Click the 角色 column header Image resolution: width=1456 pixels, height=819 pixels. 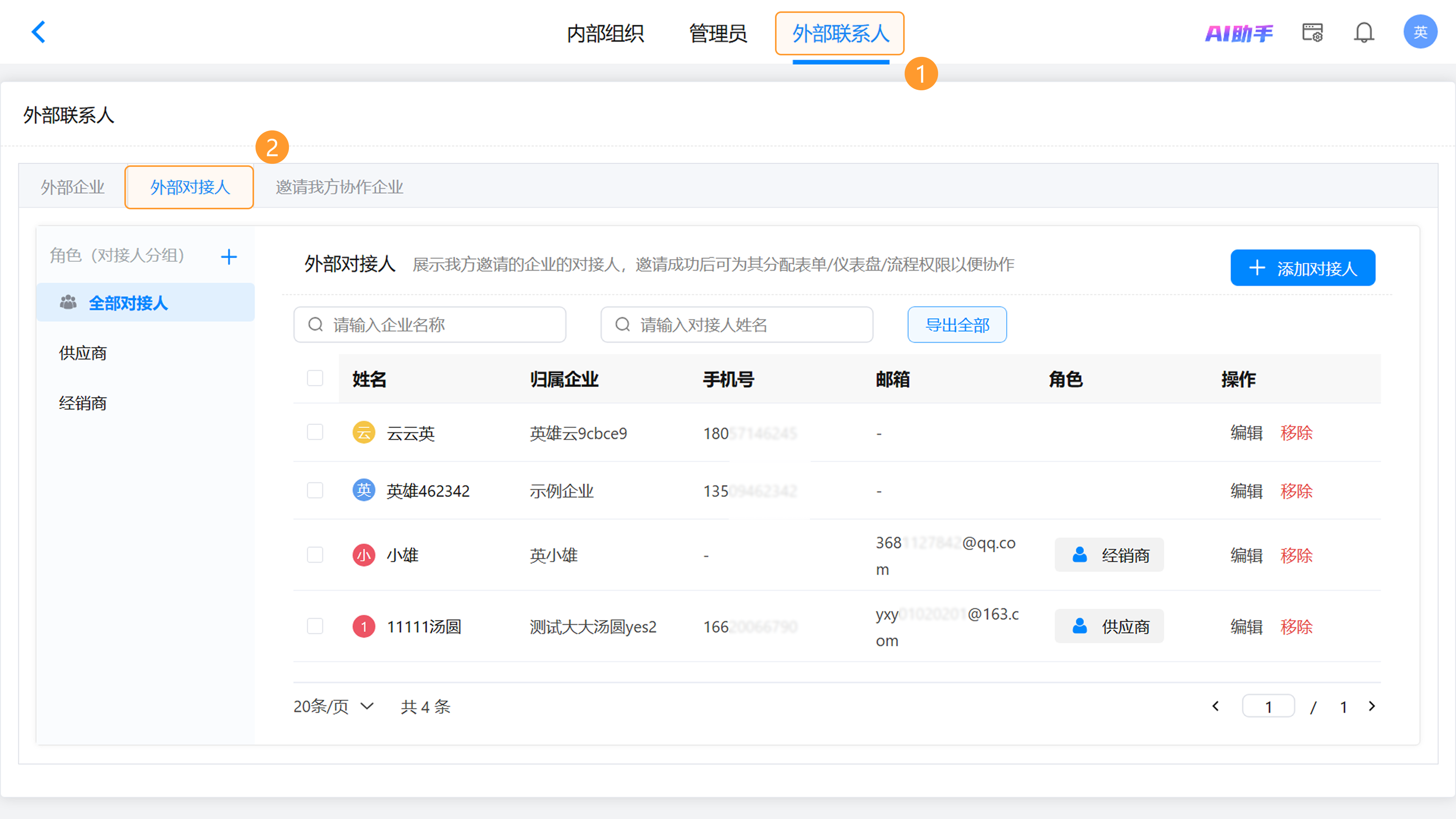pos(1065,379)
